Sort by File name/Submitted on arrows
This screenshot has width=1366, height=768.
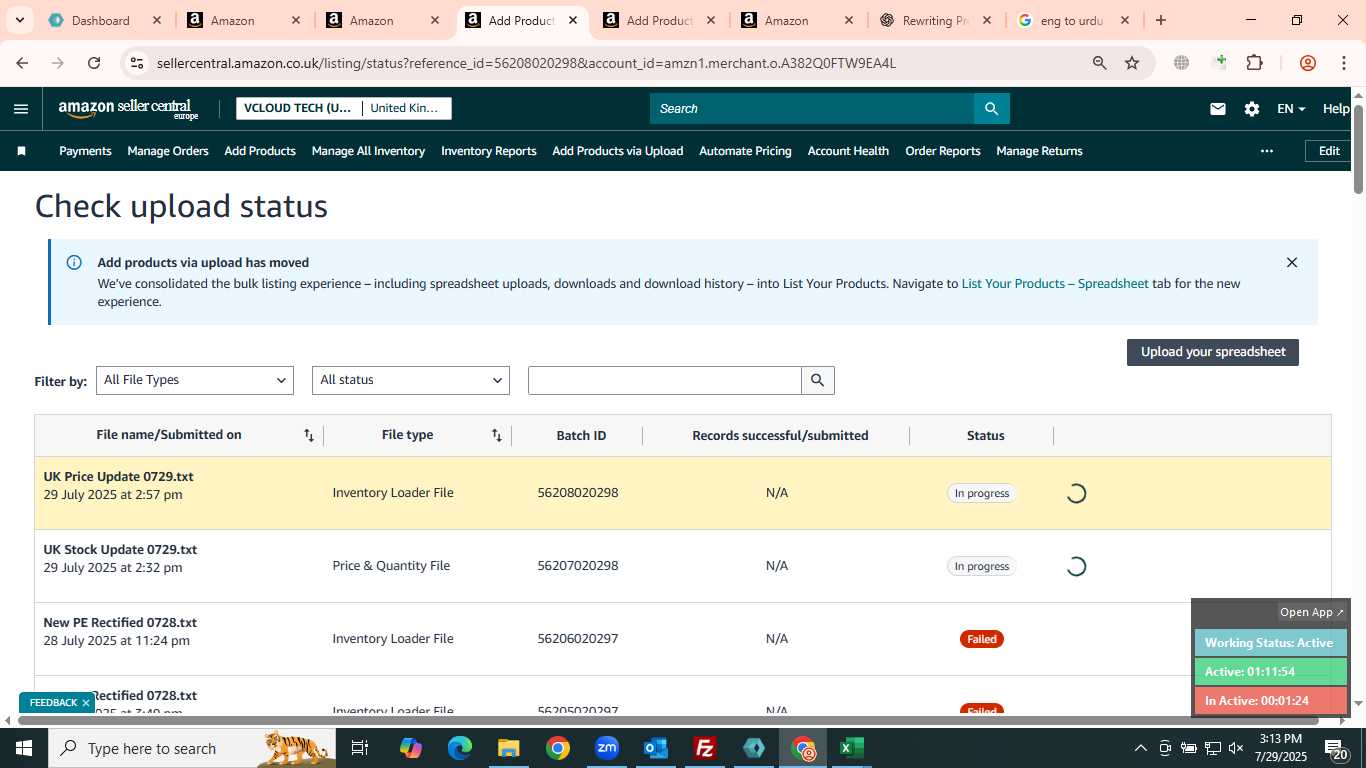[x=309, y=435]
